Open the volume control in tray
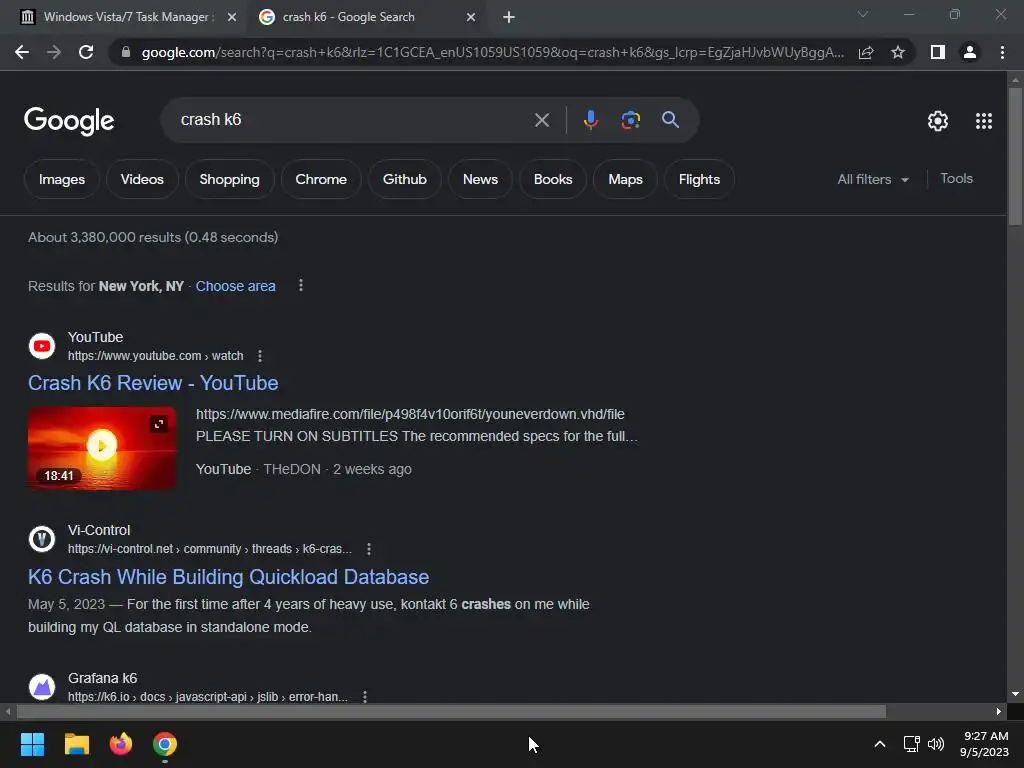This screenshot has width=1024, height=768. pyautogui.click(x=936, y=744)
